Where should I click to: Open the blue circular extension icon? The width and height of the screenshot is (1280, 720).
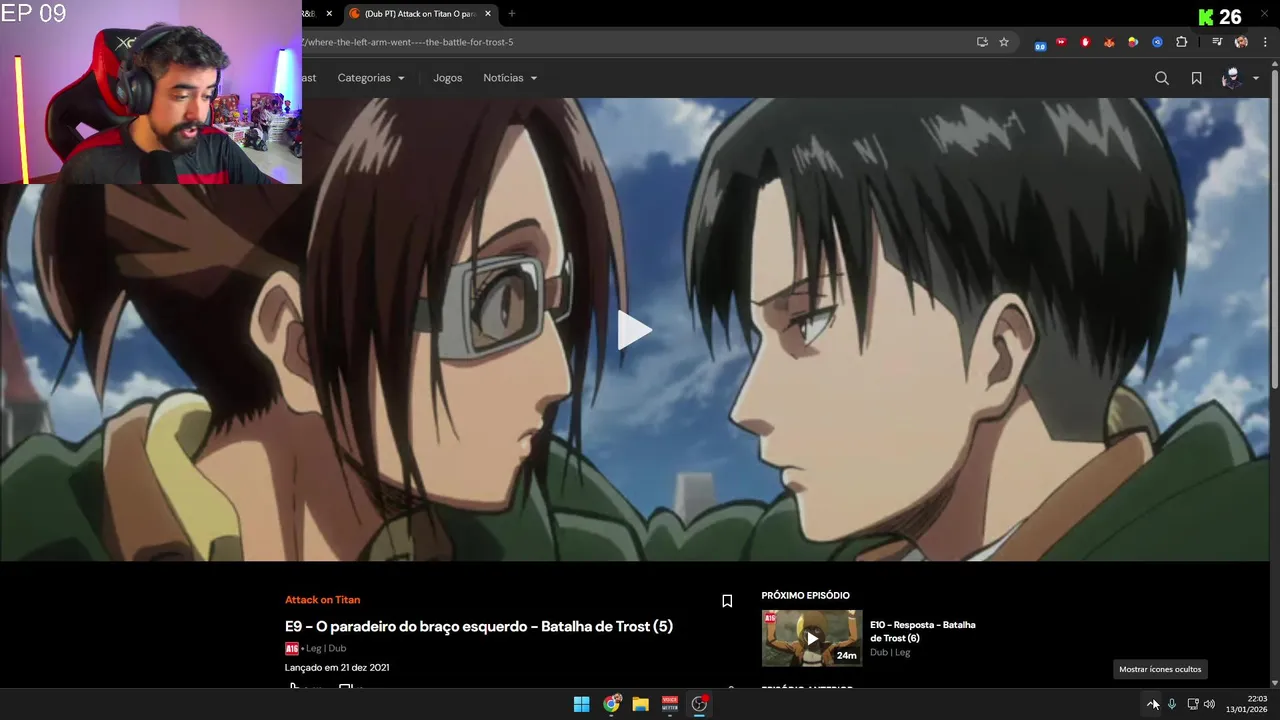1157,42
